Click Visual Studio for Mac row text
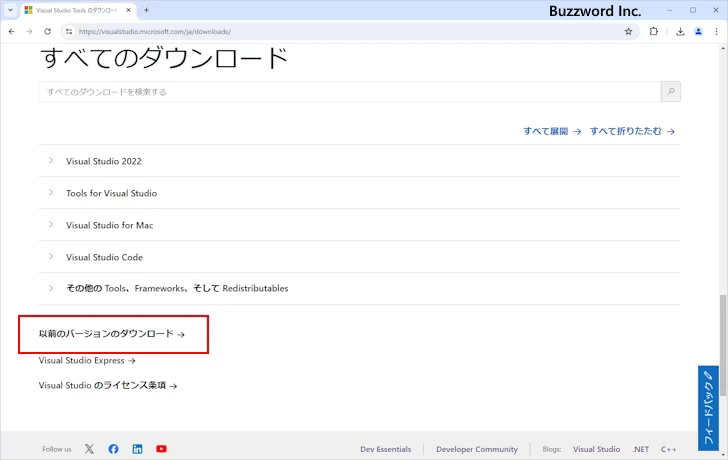Screen dimensions: 728x460 (110, 225)
